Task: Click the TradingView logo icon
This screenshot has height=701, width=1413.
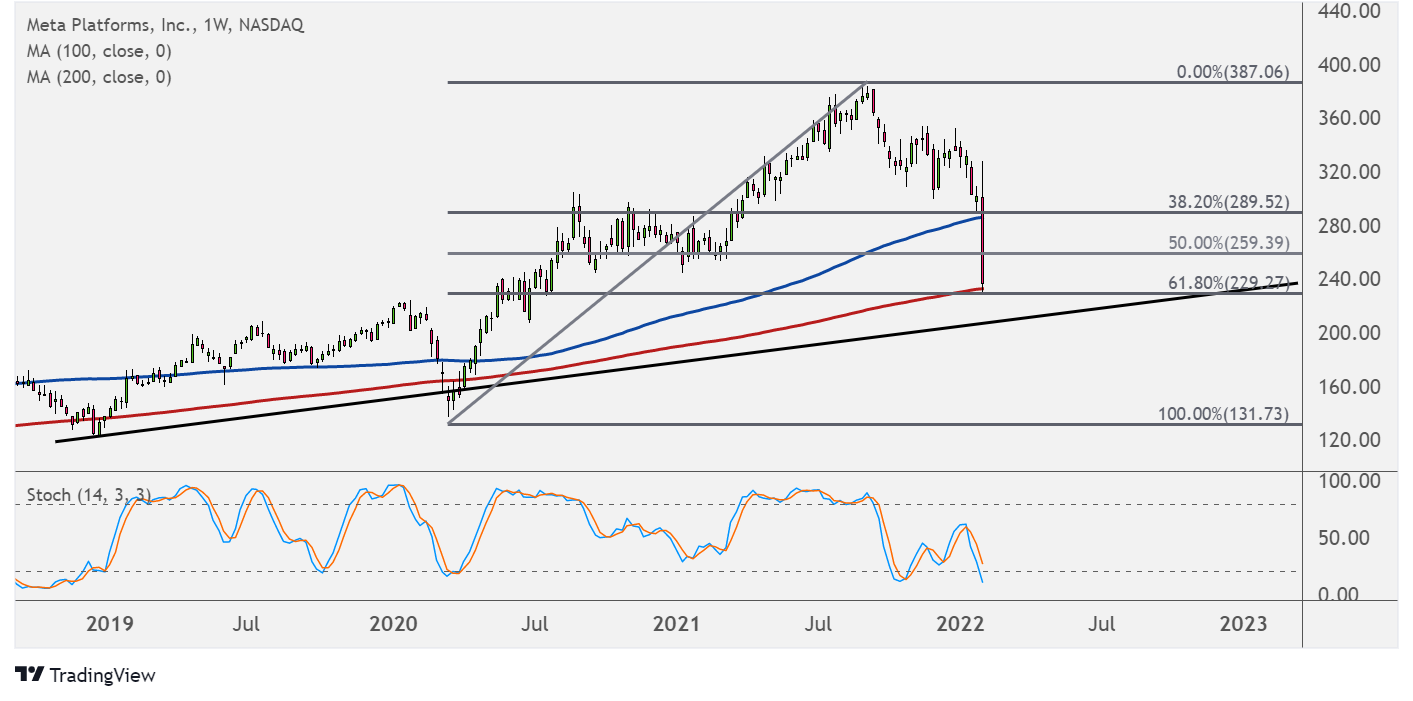Action: [30, 675]
